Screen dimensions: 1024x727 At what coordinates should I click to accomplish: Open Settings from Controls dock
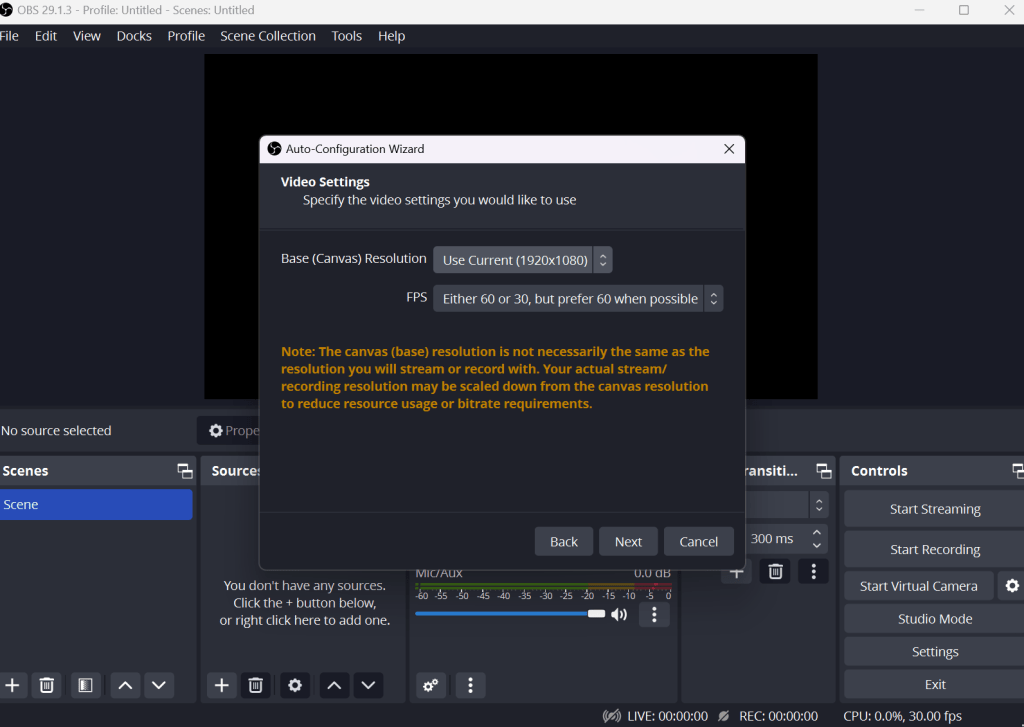[x=935, y=651]
